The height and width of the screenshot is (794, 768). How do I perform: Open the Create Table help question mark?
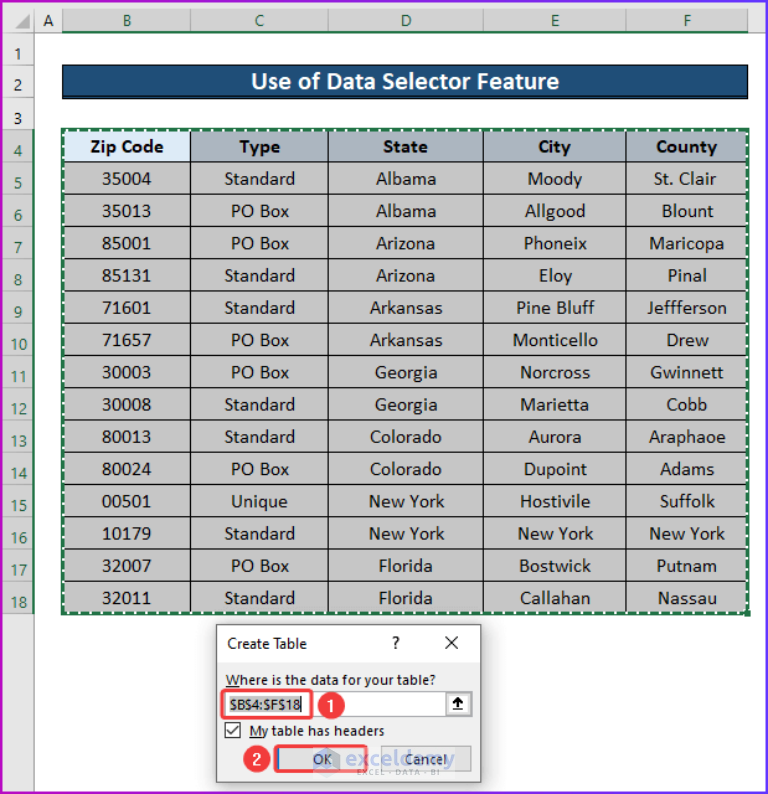396,643
